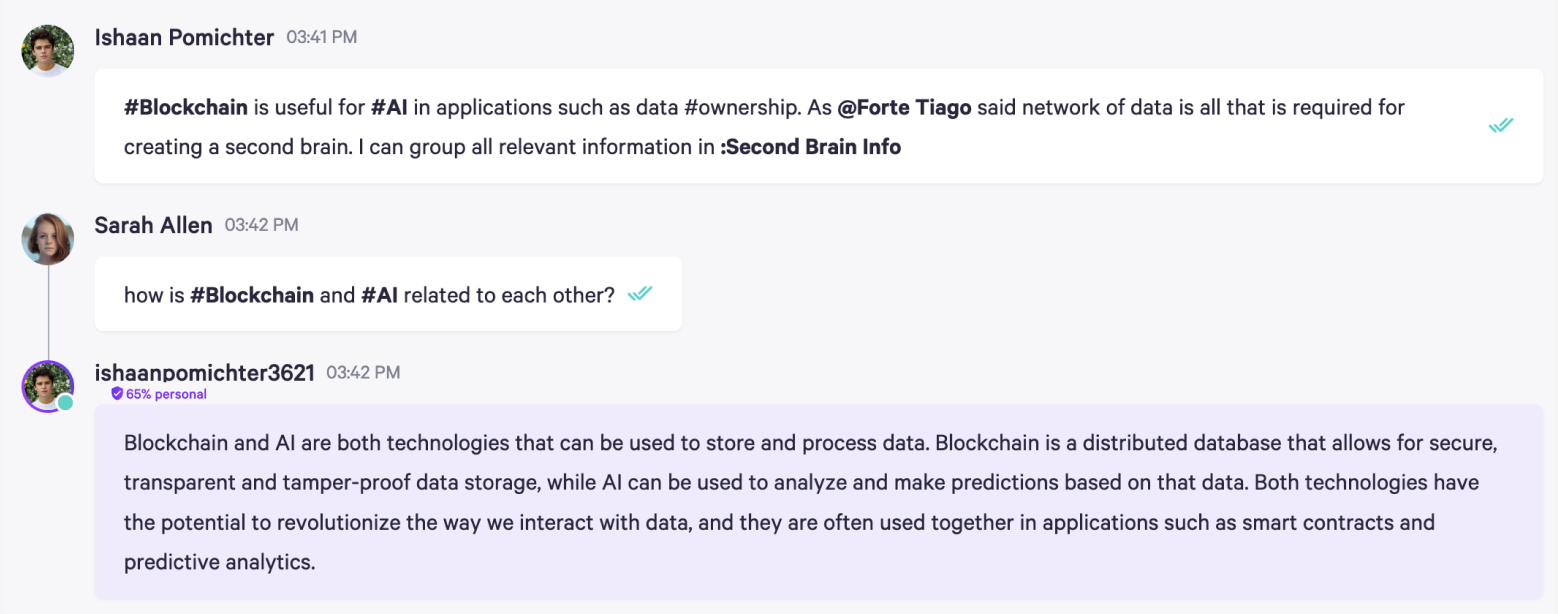1558x614 pixels.
Task: Click the Sarah Allen sender name
Action: tap(153, 225)
